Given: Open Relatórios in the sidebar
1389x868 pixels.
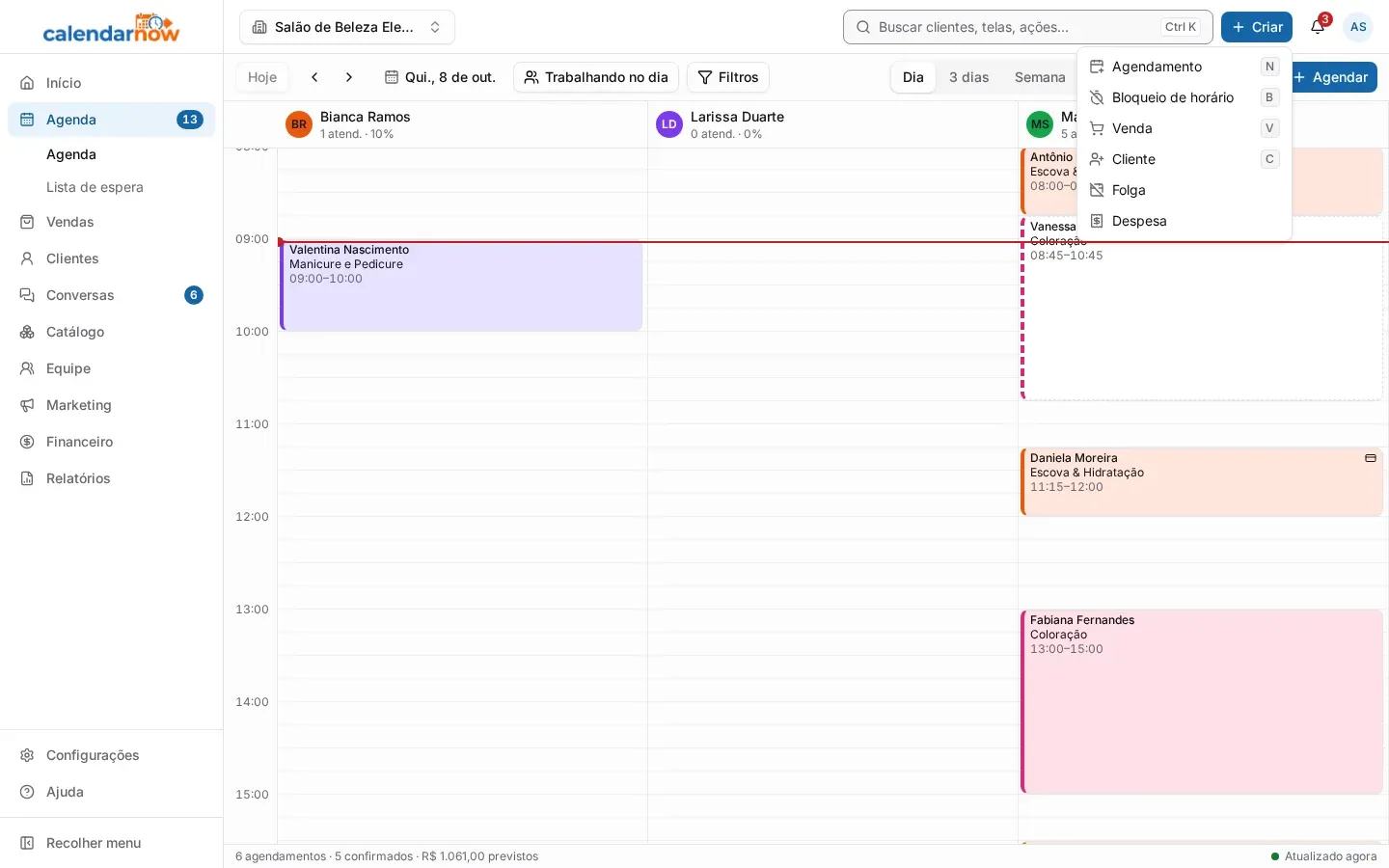Looking at the screenshot, I should [112, 478].
